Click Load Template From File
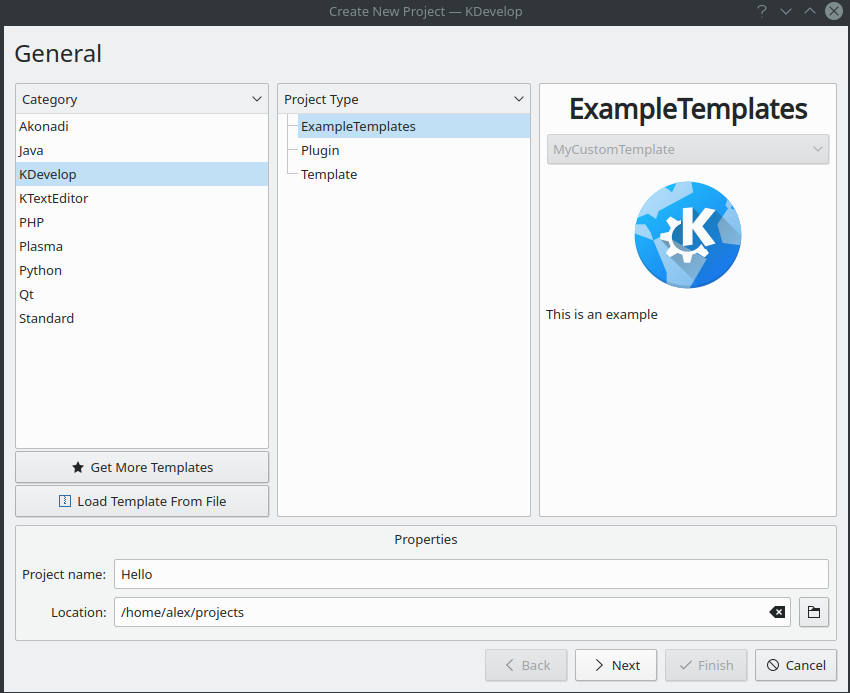Screen dimensions: 850x693 pyautogui.click(x=142, y=502)
